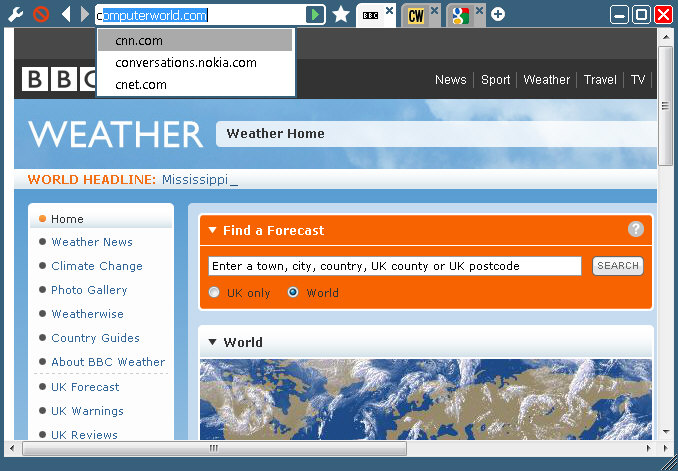The image size is (678, 471).
Task: Open the Weather link in BBC header
Action: tap(547, 80)
